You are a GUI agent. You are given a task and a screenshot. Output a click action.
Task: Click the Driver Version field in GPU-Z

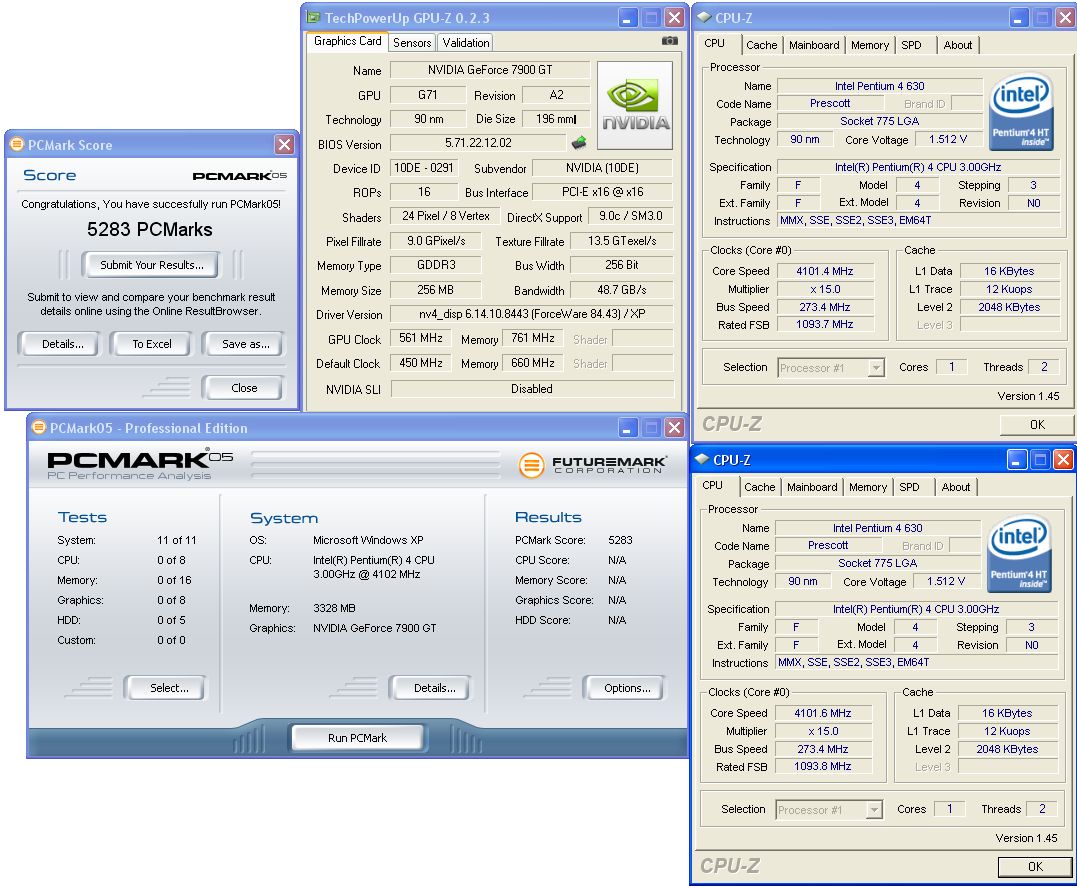point(532,315)
